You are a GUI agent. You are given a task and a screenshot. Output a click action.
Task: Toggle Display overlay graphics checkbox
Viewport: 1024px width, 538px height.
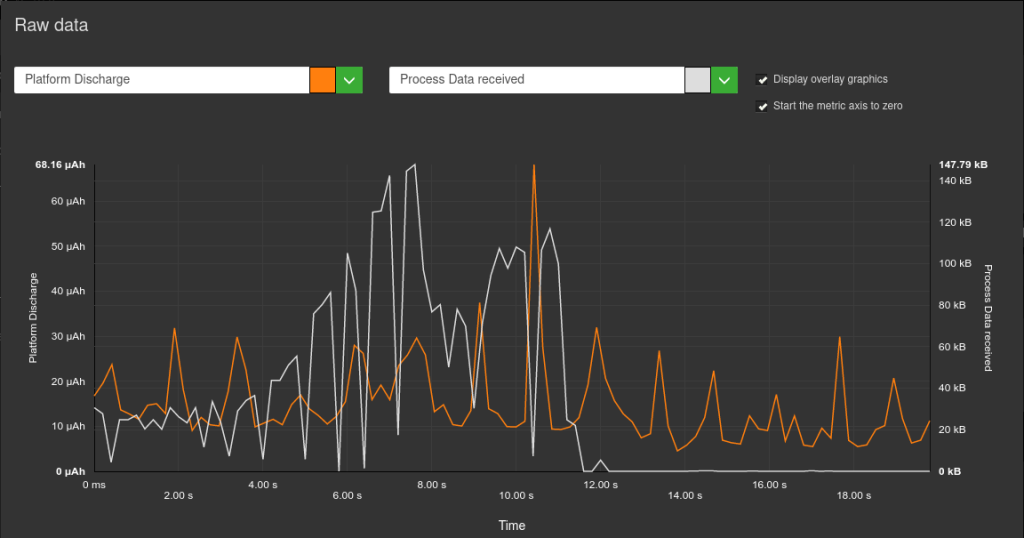point(762,80)
